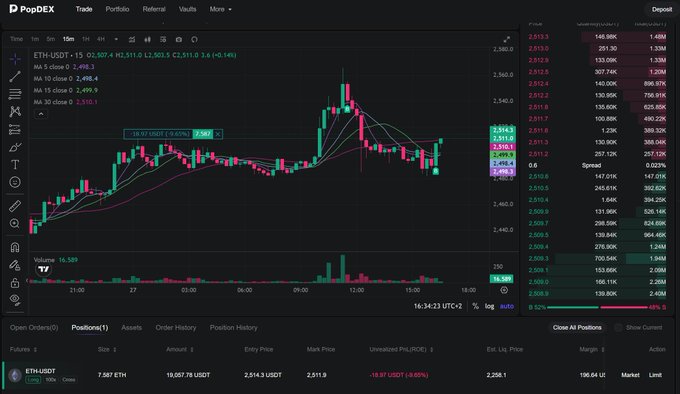
Task: Click the PopDEX logo
Action: 32,9
